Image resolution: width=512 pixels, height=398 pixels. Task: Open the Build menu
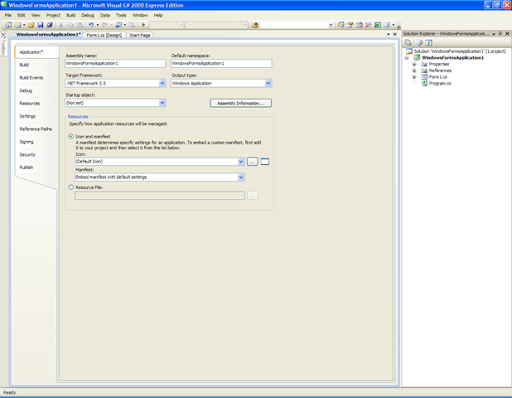tap(71, 15)
